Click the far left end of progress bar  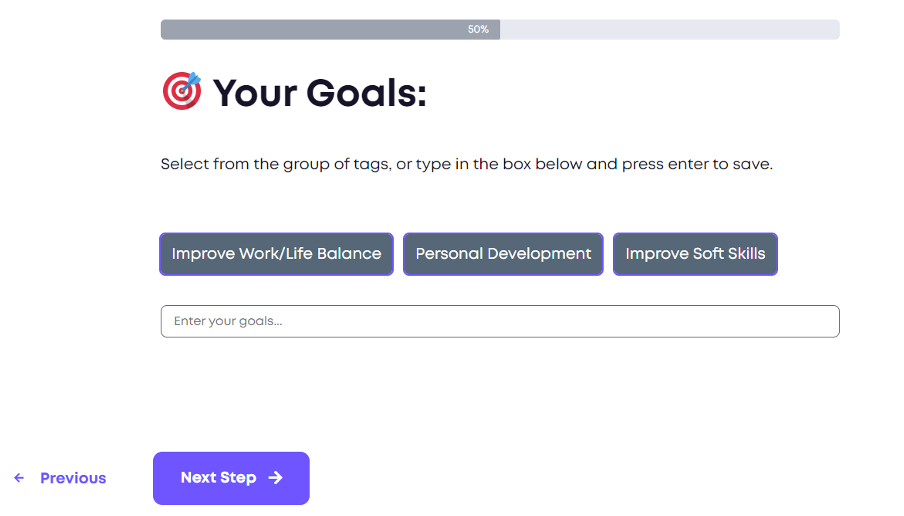[166, 30]
